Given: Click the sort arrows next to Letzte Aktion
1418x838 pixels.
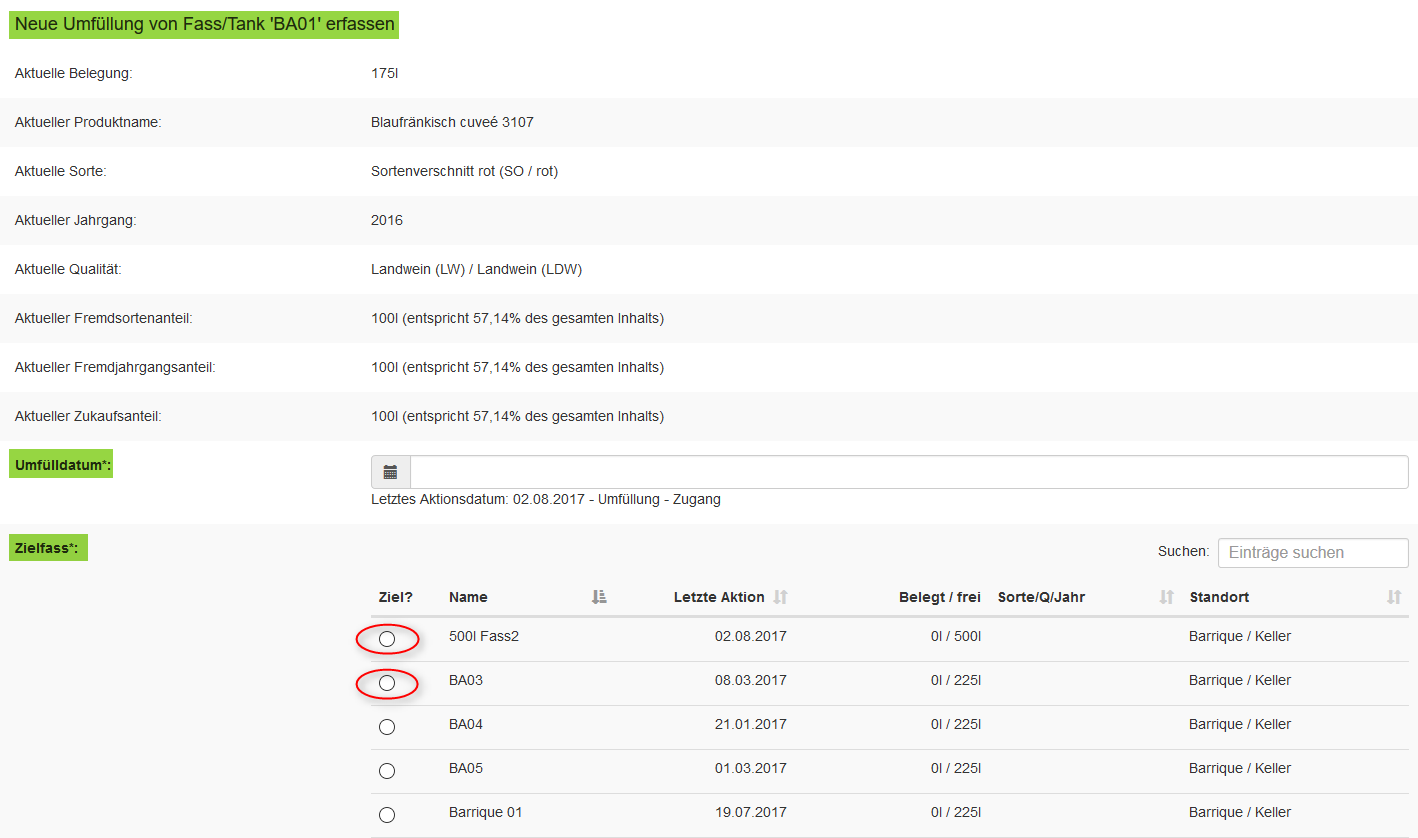Looking at the screenshot, I should pos(781,597).
